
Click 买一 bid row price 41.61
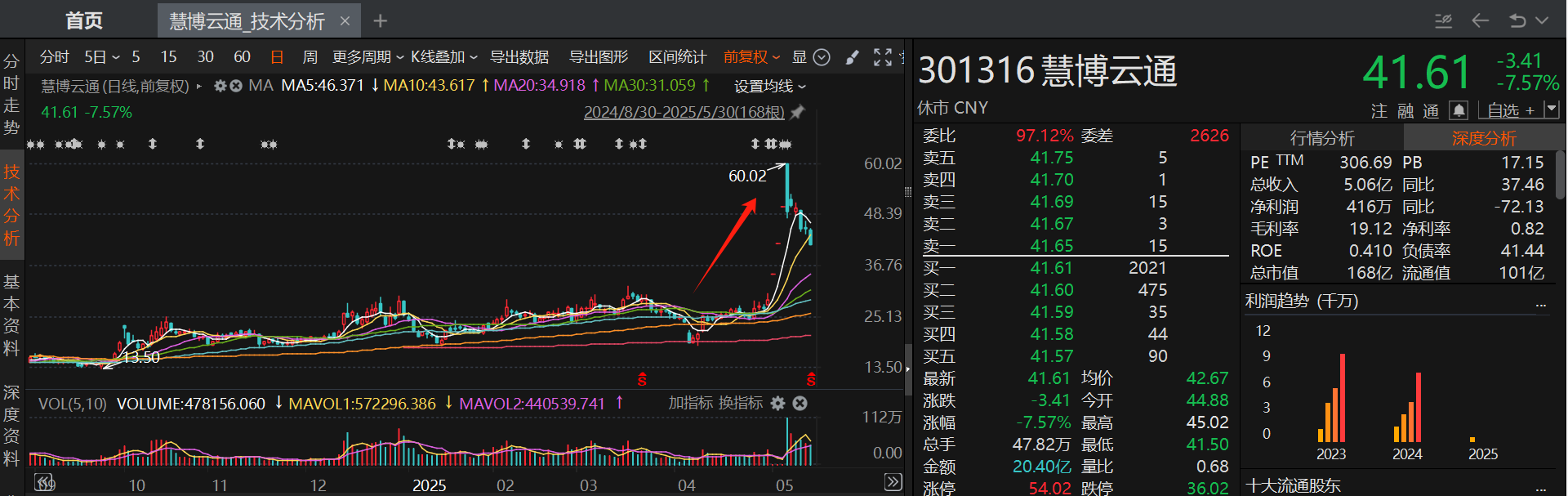[1051, 268]
